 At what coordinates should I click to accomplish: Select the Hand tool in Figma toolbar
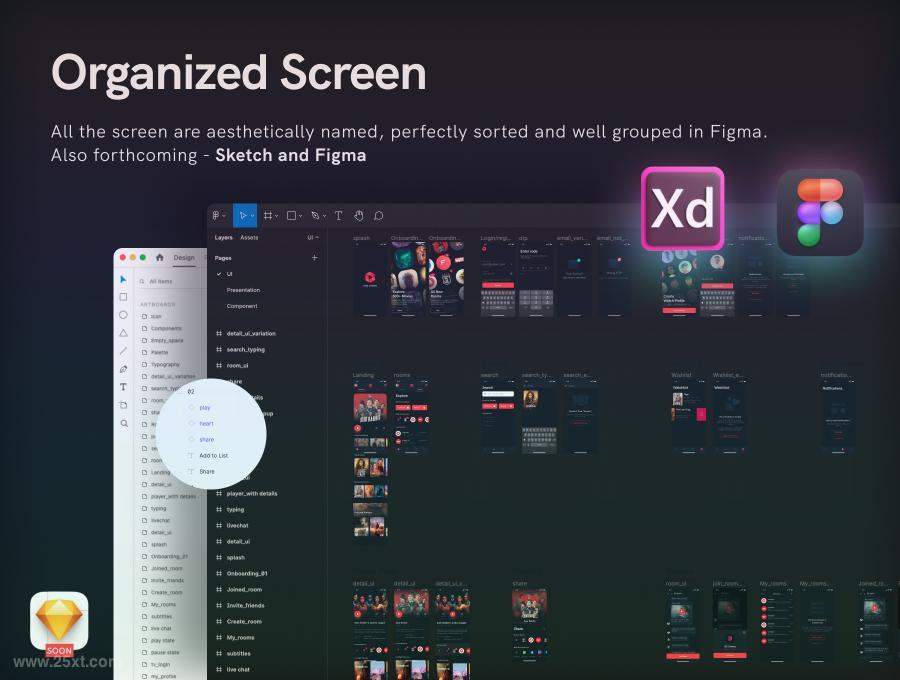(359, 216)
